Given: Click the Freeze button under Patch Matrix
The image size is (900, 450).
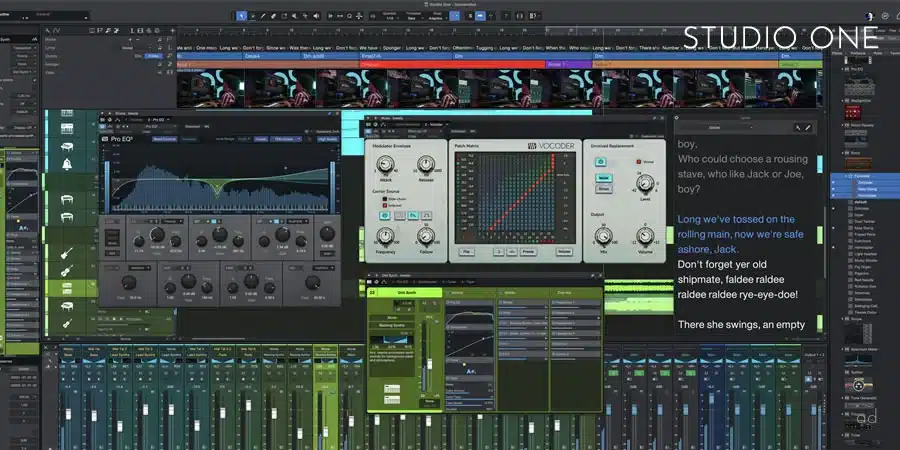Looking at the screenshot, I should [528, 252].
